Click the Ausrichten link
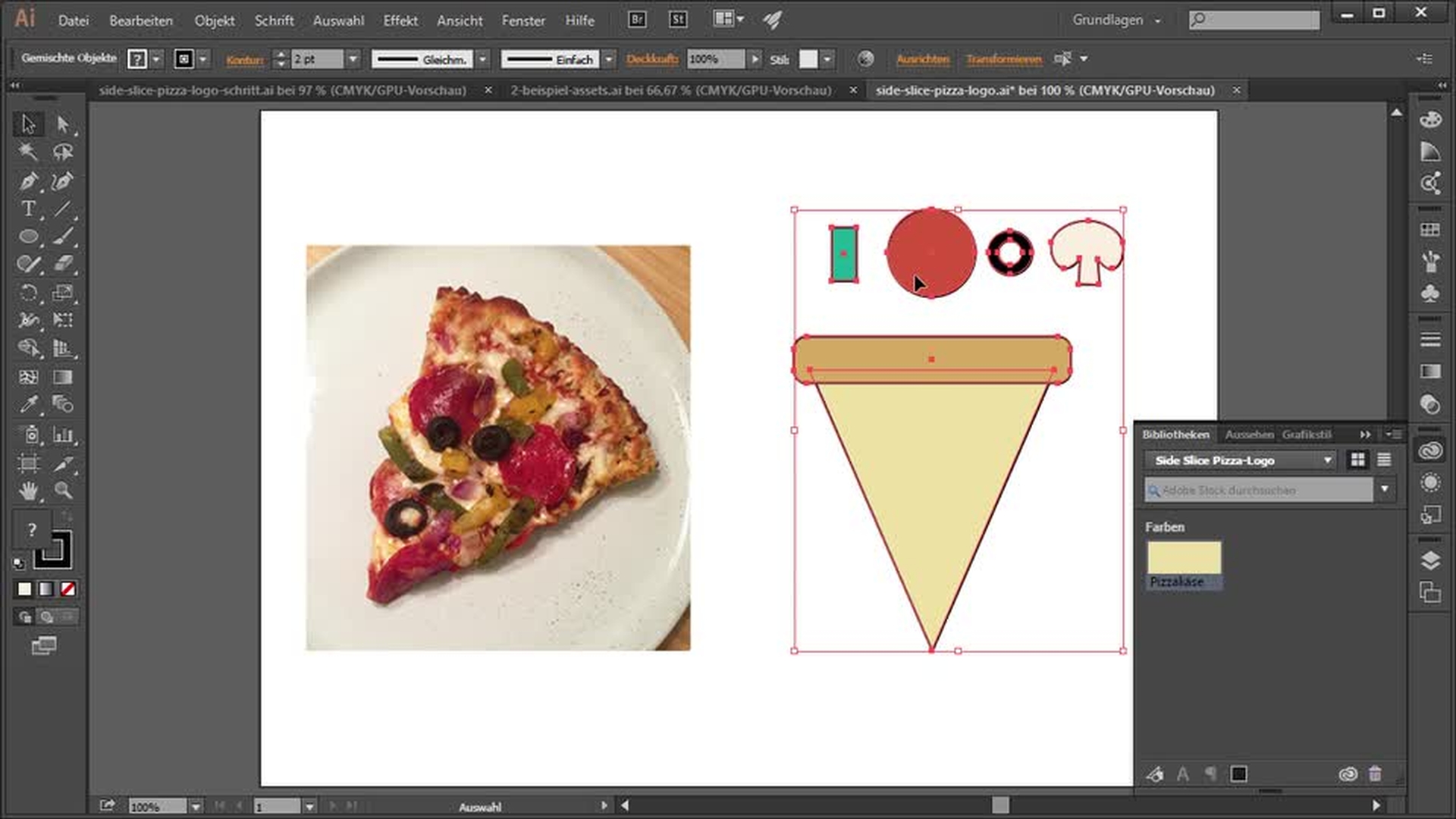 pos(922,59)
